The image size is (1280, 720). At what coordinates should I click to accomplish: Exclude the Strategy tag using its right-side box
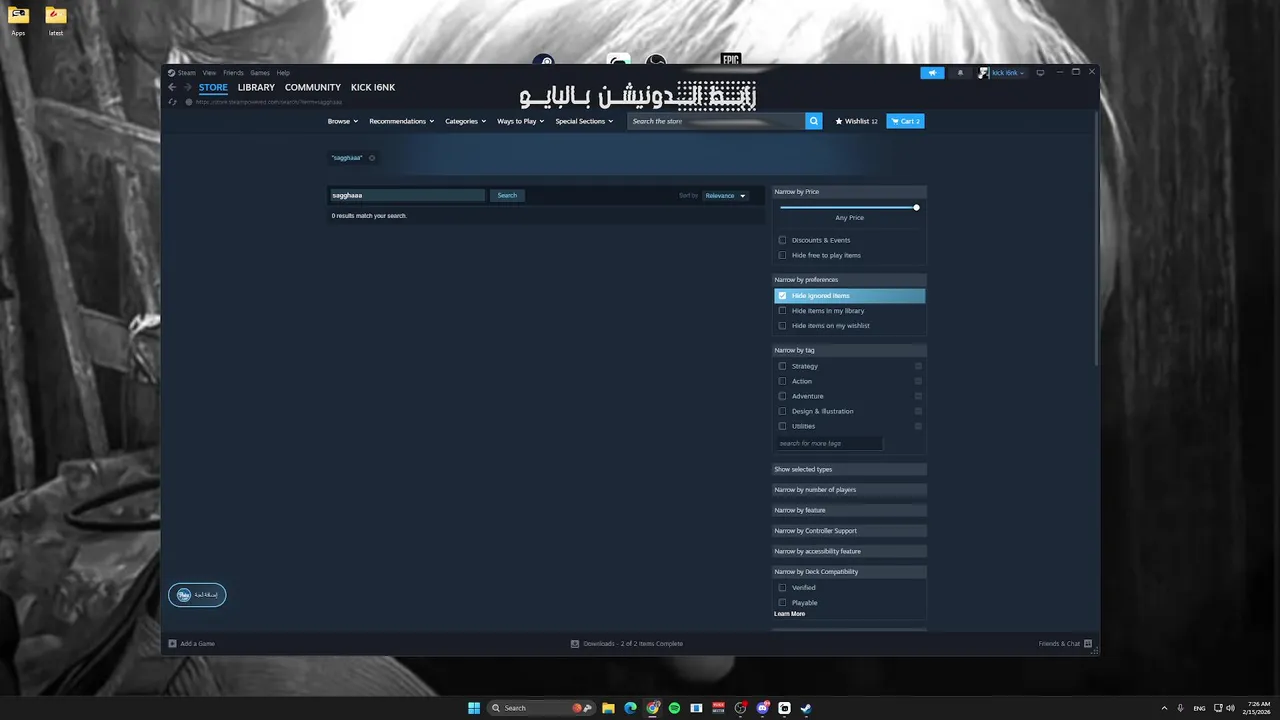tap(918, 366)
